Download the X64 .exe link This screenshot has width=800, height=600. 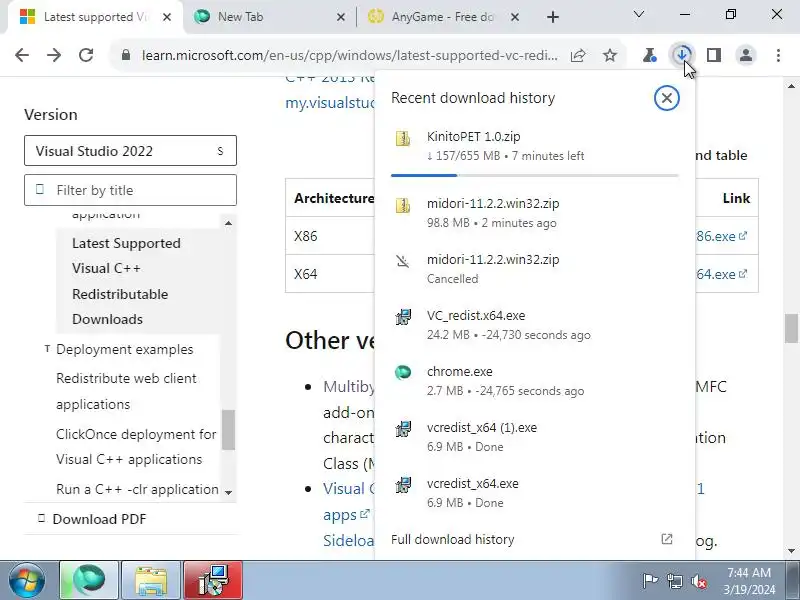pos(722,274)
